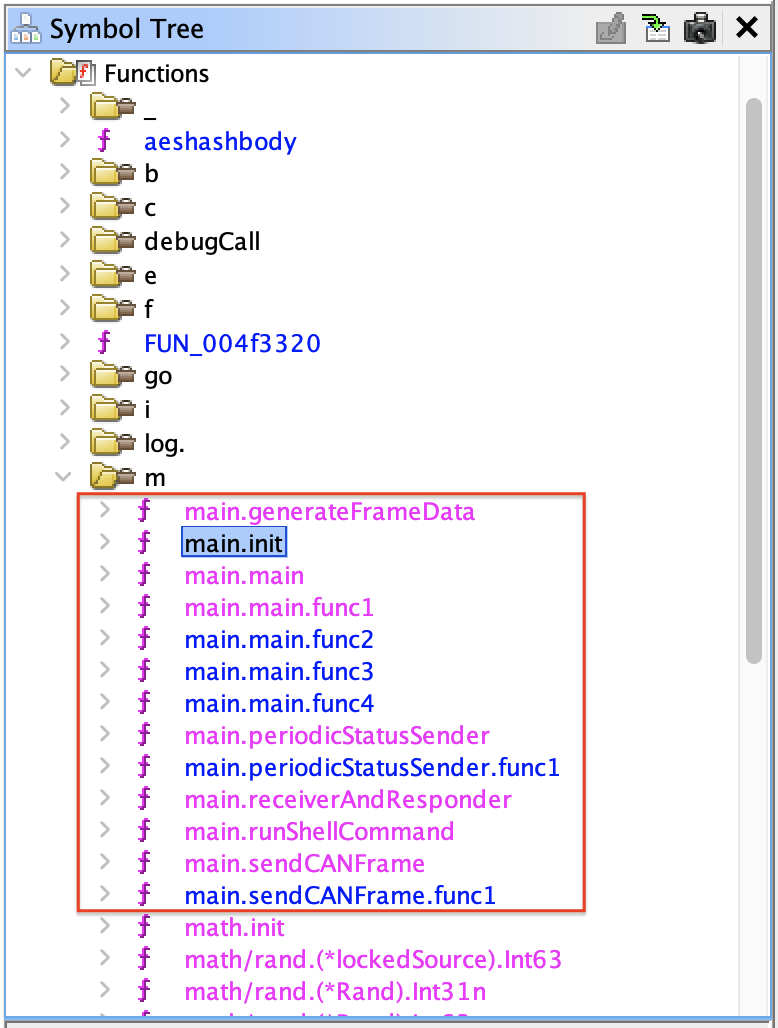Click the main.main.func2 function icon
Viewport: 778px width, 1028px height.
(x=145, y=638)
